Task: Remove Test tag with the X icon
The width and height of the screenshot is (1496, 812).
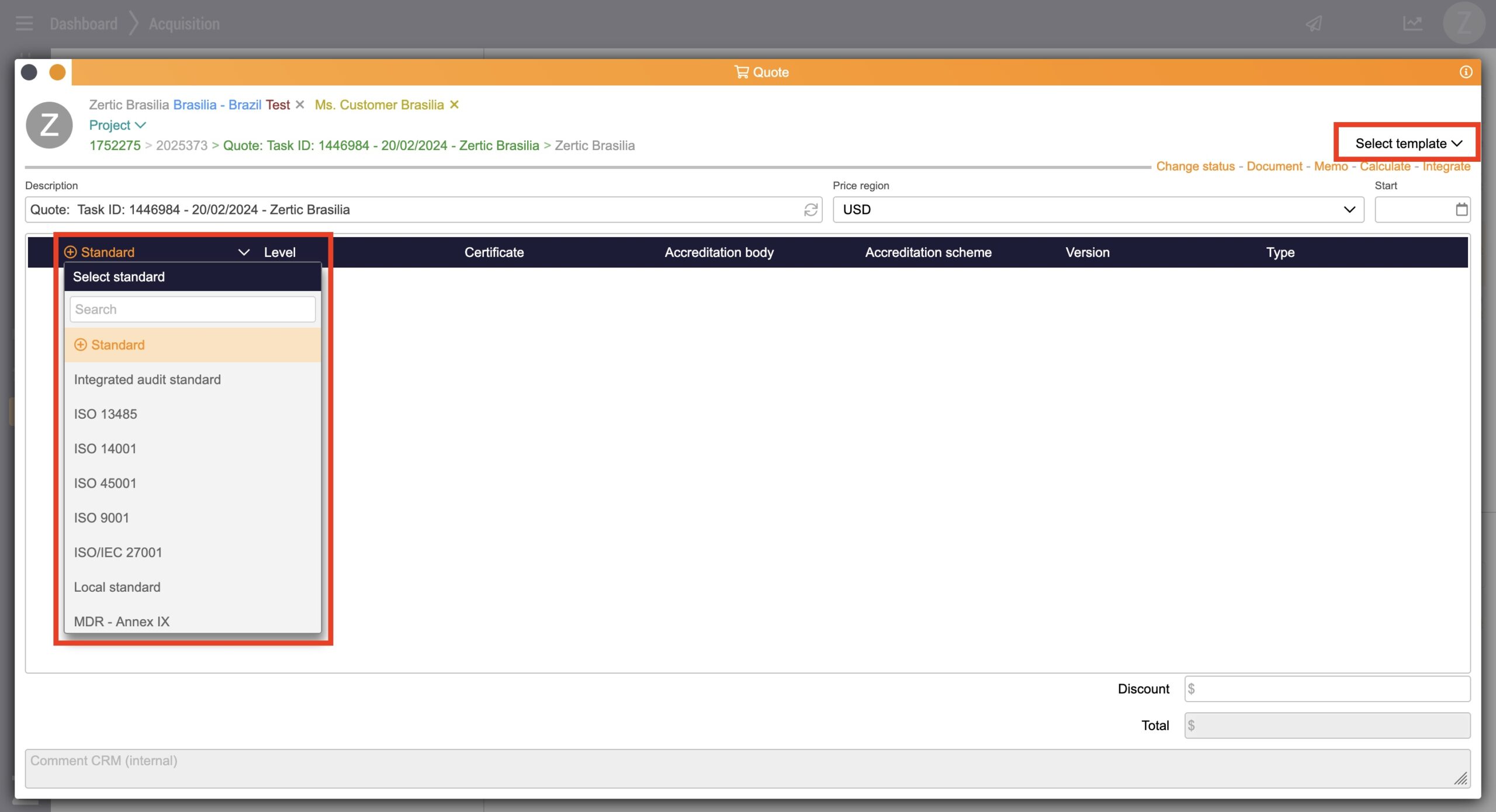Action: click(x=300, y=105)
